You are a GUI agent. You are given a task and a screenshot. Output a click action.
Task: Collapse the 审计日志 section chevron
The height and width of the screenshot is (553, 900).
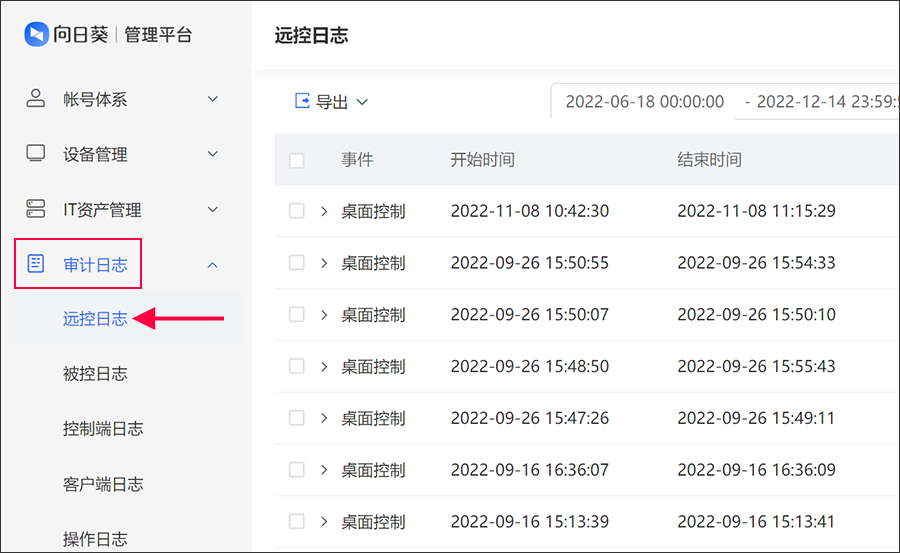(x=212, y=265)
